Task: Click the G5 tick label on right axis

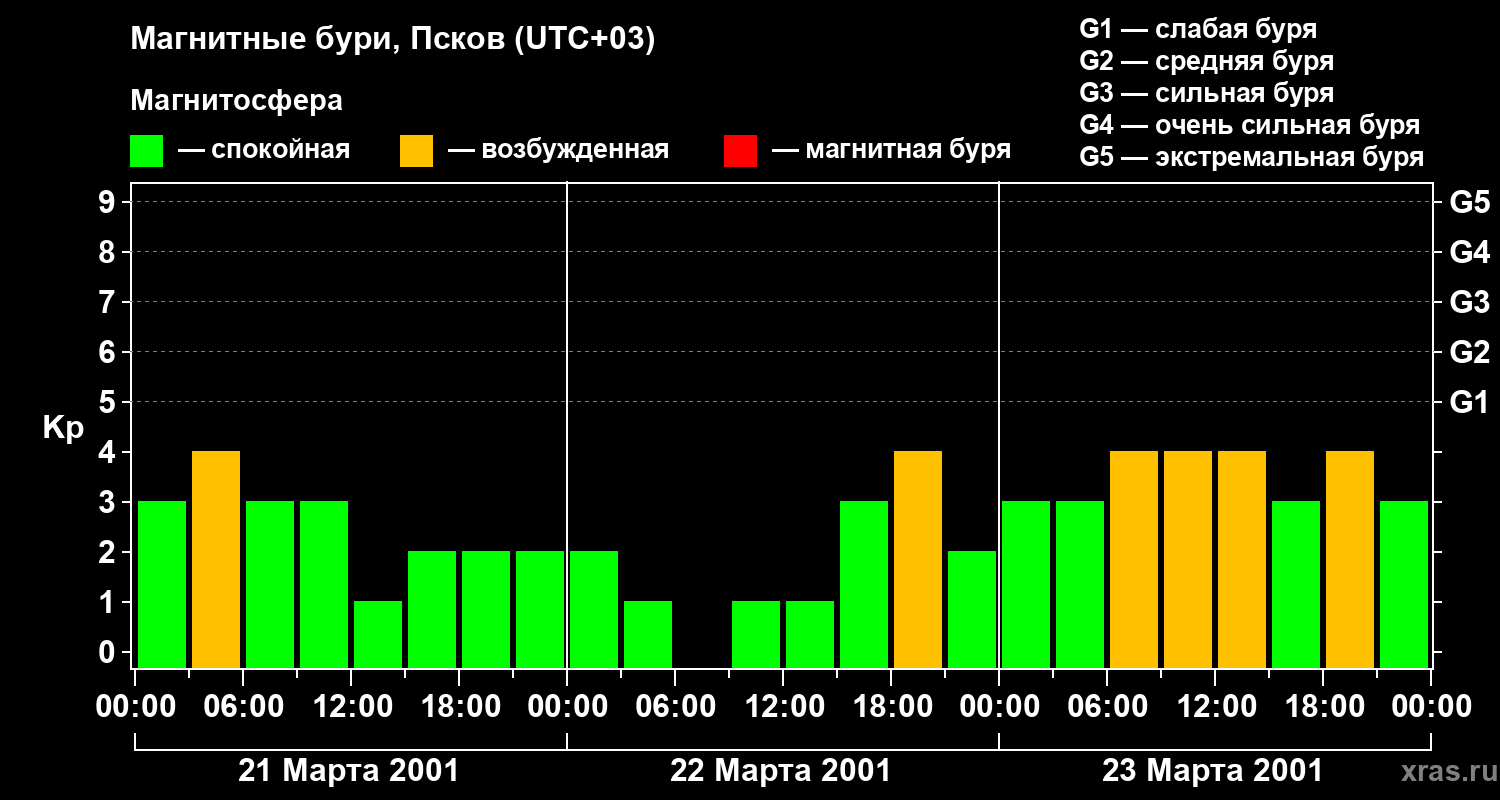Action: coord(1469,202)
